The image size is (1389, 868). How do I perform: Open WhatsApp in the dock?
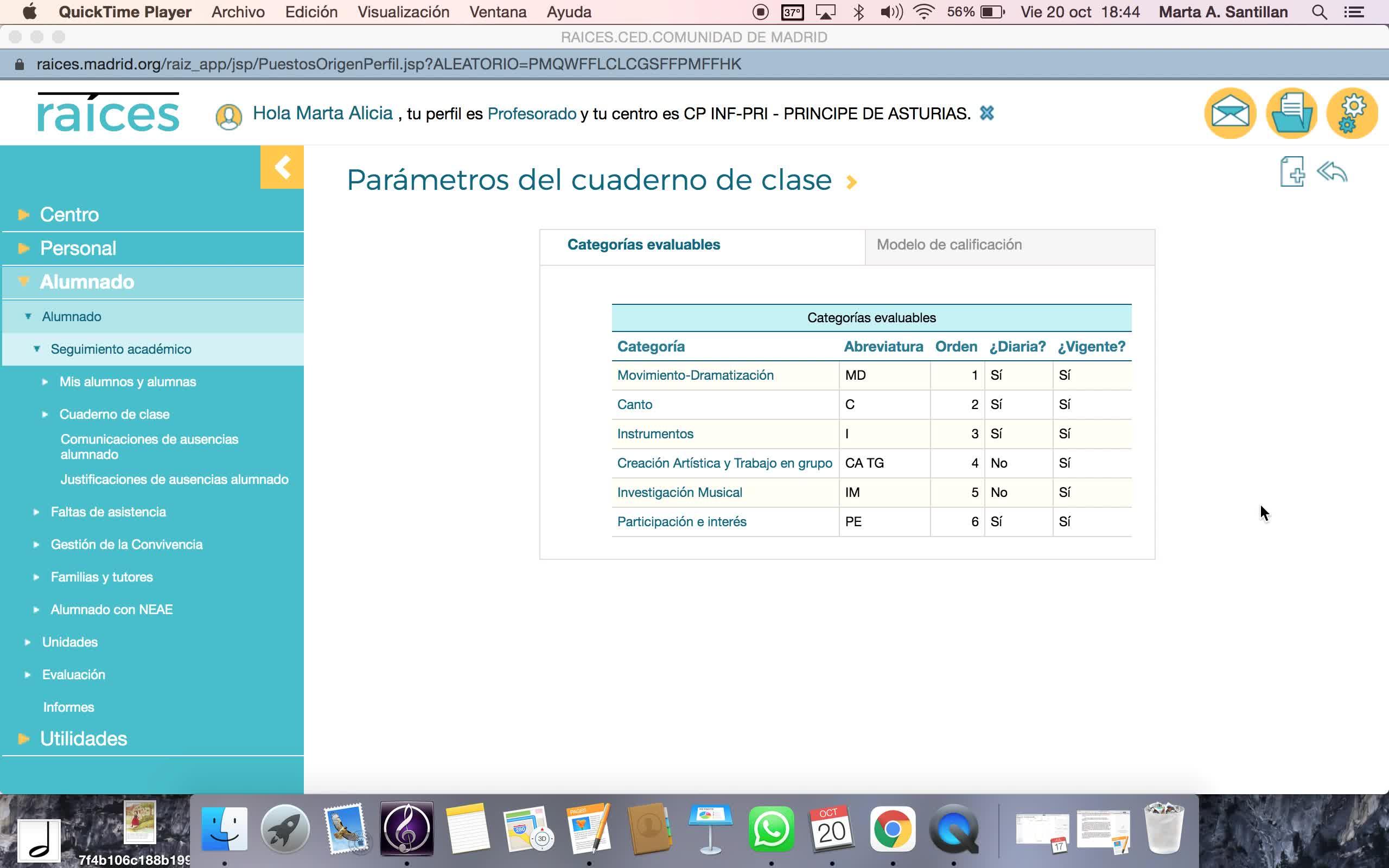(x=771, y=829)
